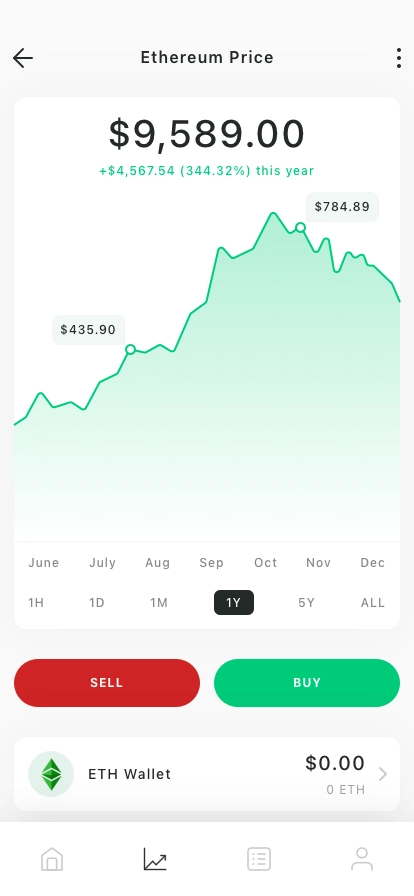
Task: Tap the $784.89 price tooltip label
Action: click(343, 207)
